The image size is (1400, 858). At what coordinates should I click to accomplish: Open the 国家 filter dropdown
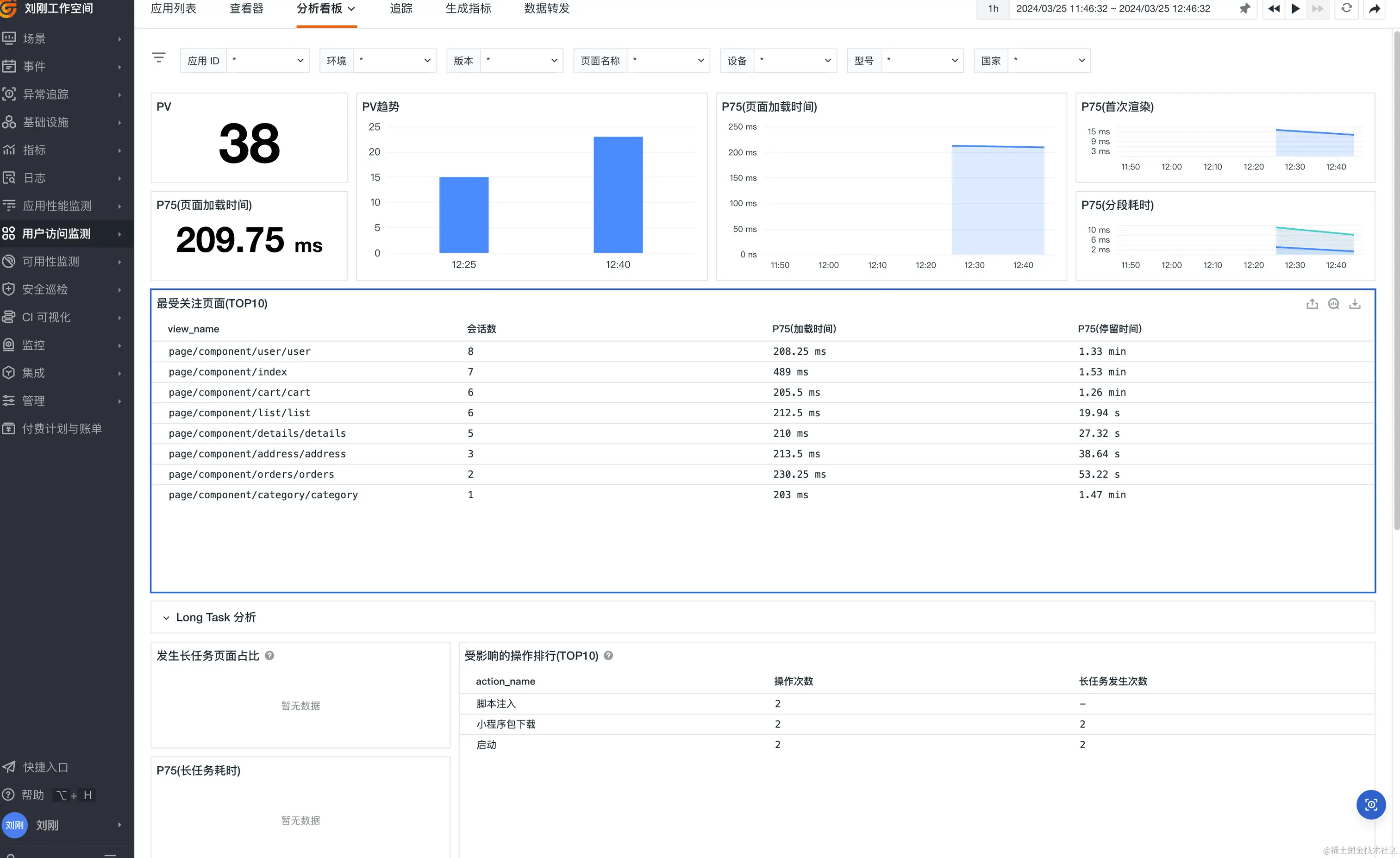[1049, 61]
